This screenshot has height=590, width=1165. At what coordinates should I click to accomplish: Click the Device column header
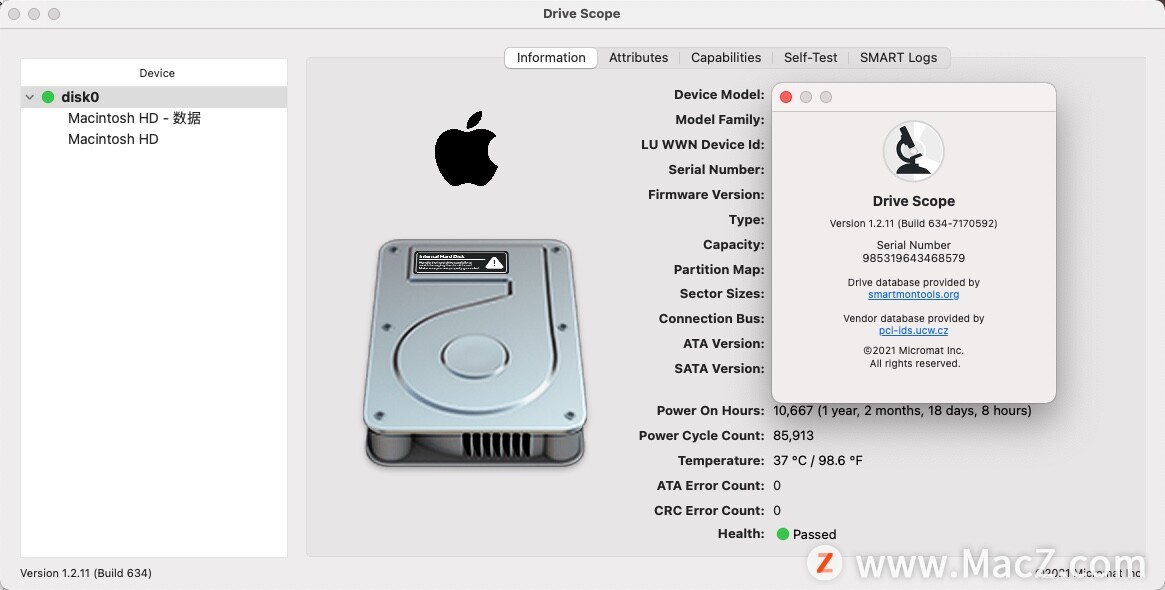[157, 73]
